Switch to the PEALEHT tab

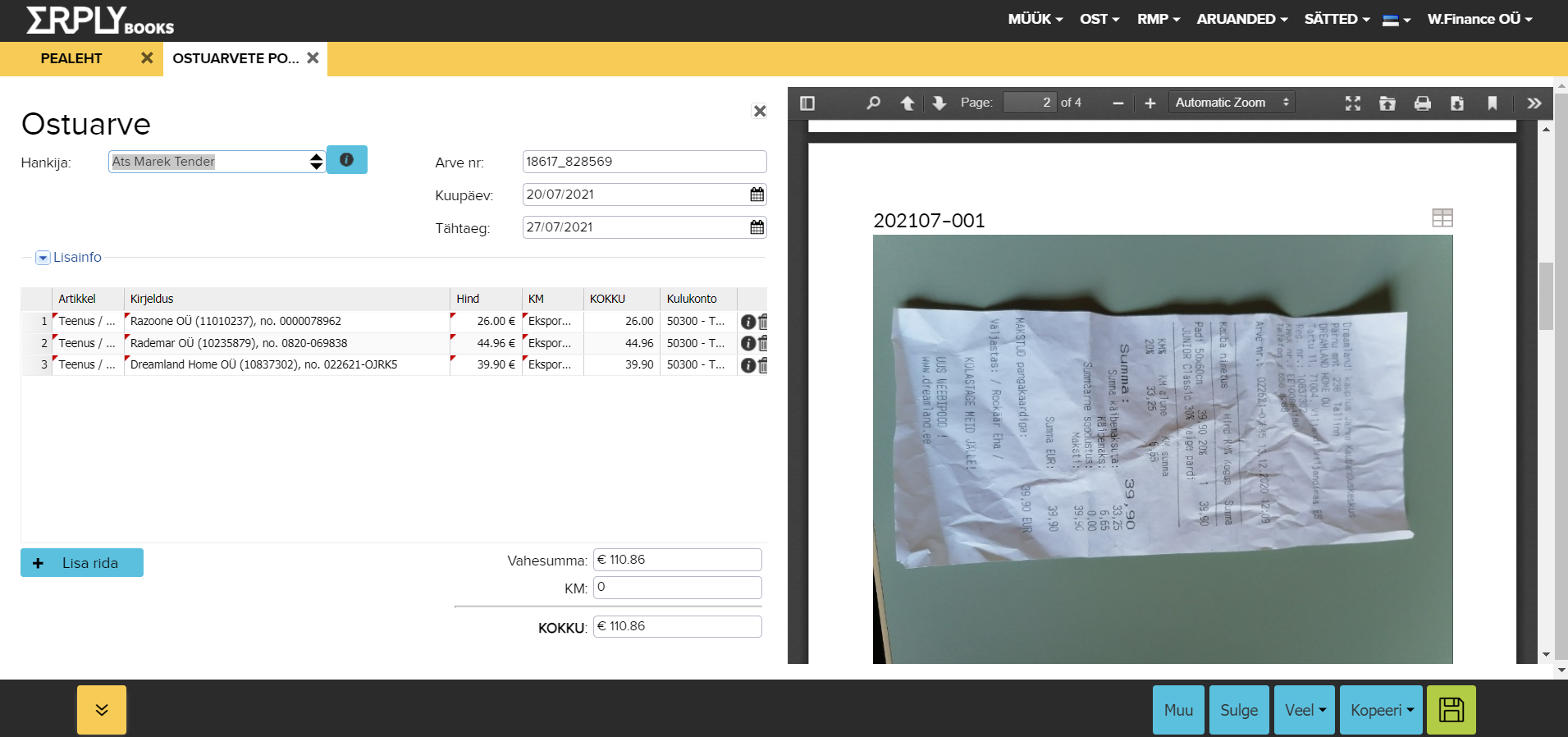click(x=71, y=58)
